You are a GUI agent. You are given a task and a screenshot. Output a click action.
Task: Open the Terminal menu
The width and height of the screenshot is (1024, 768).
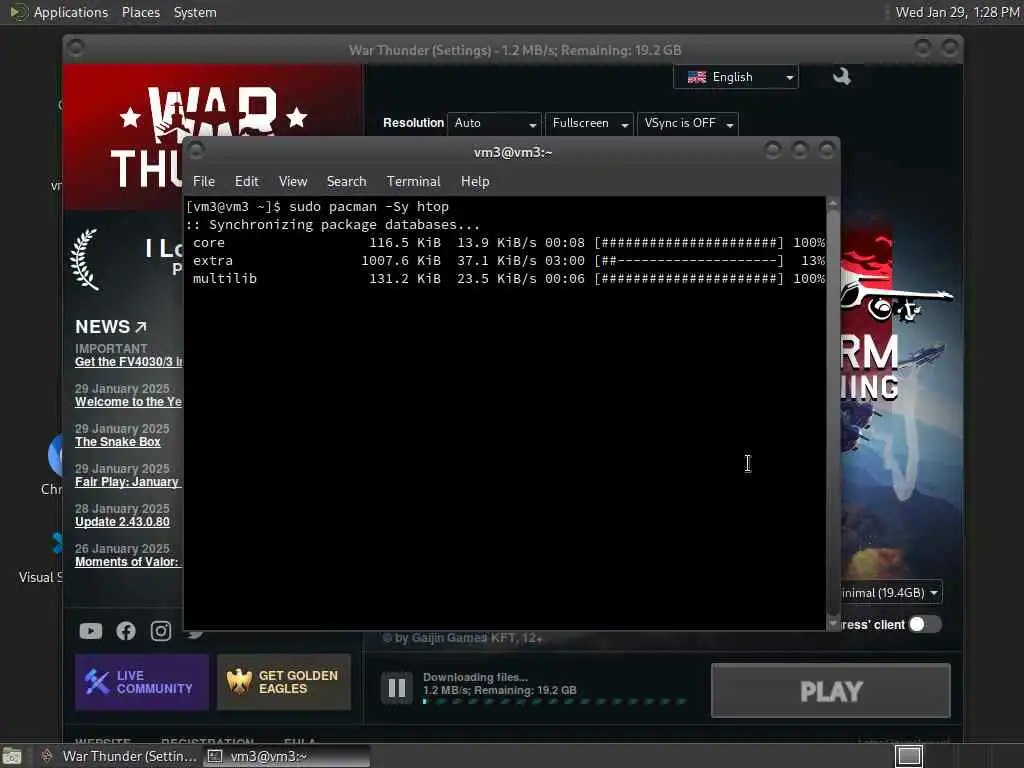(x=413, y=182)
